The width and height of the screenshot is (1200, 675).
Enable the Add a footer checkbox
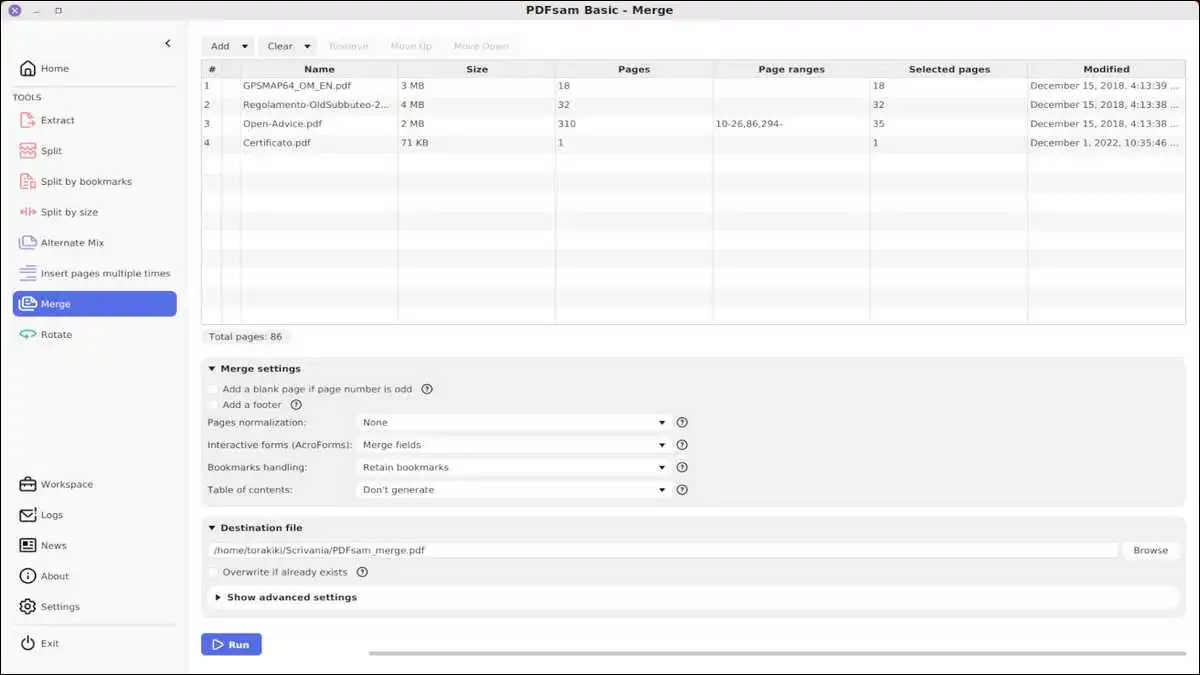(x=213, y=405)
